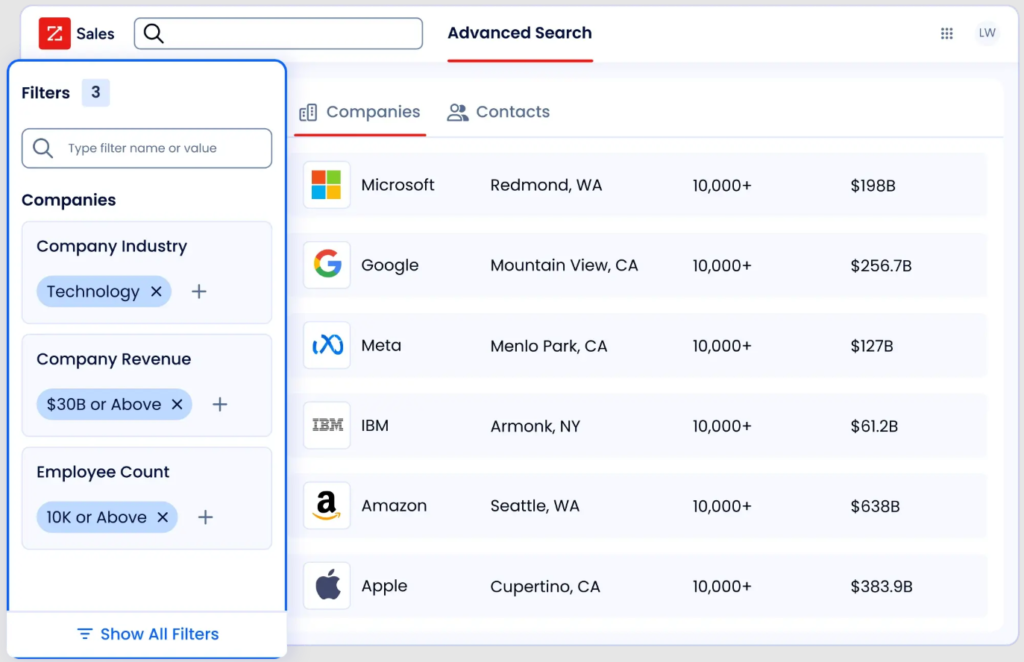The height and width of the screenshot is (662, 1024).
Task: Focus the top search input field
Action: coord(278,33)
